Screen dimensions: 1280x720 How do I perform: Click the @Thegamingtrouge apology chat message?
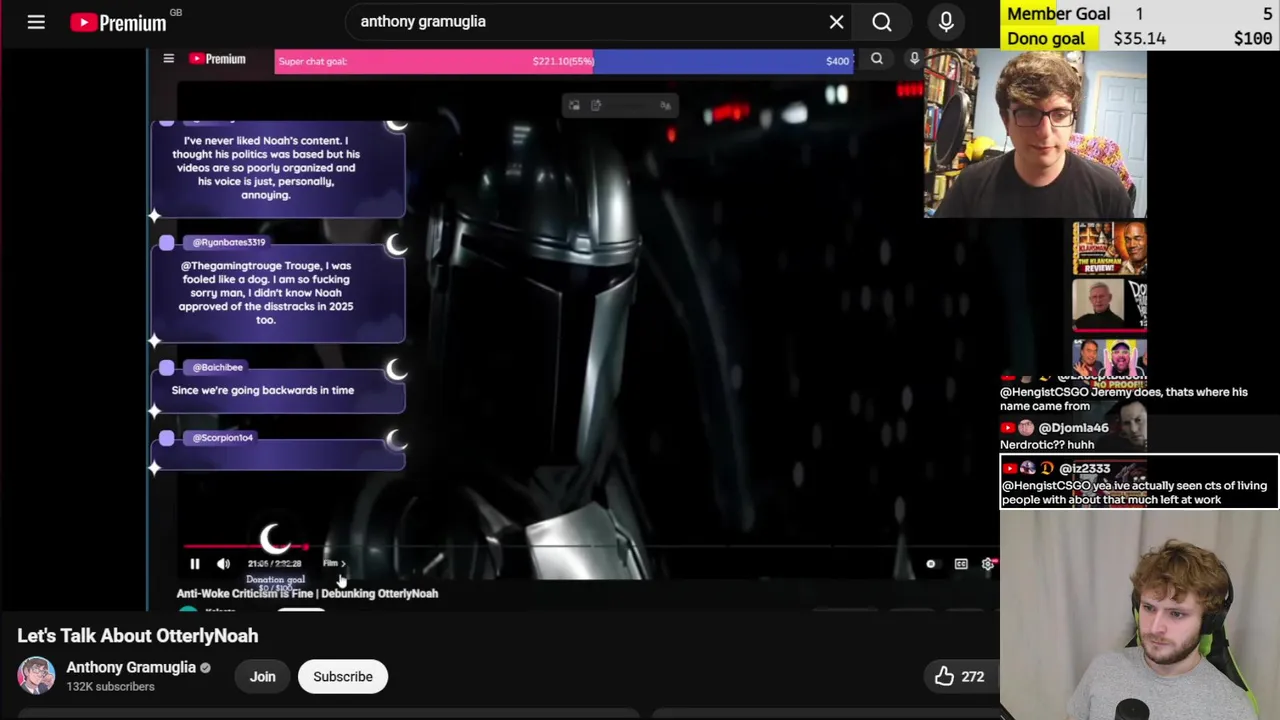coord(266,292)
